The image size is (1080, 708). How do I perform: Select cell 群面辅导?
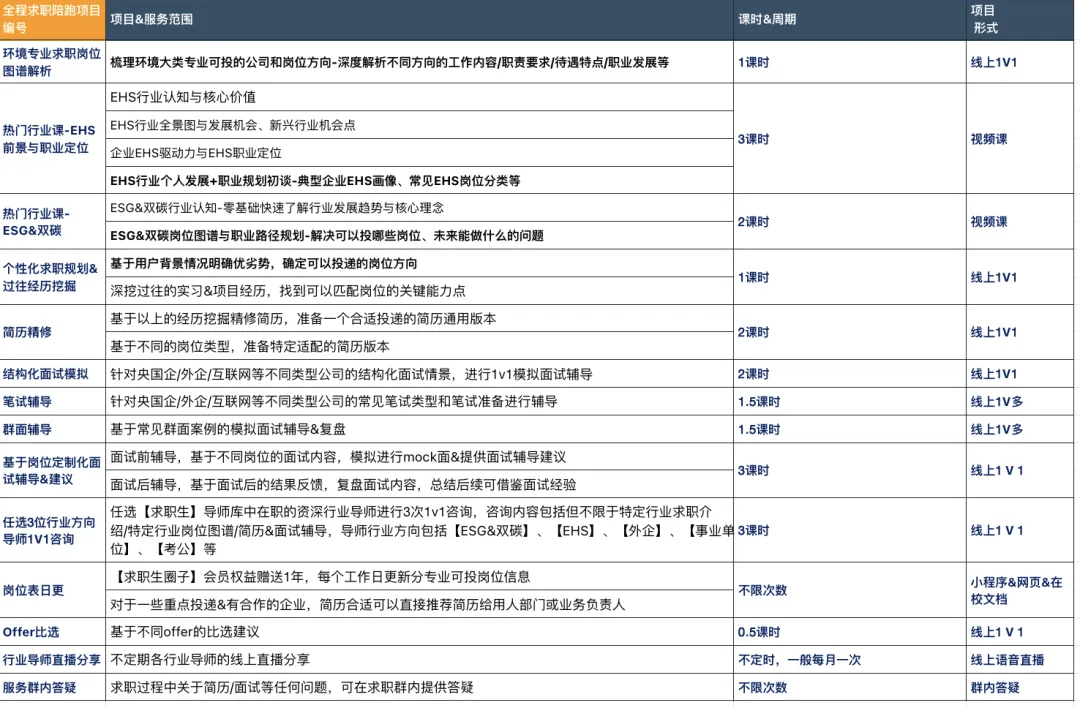pos(52,429)
